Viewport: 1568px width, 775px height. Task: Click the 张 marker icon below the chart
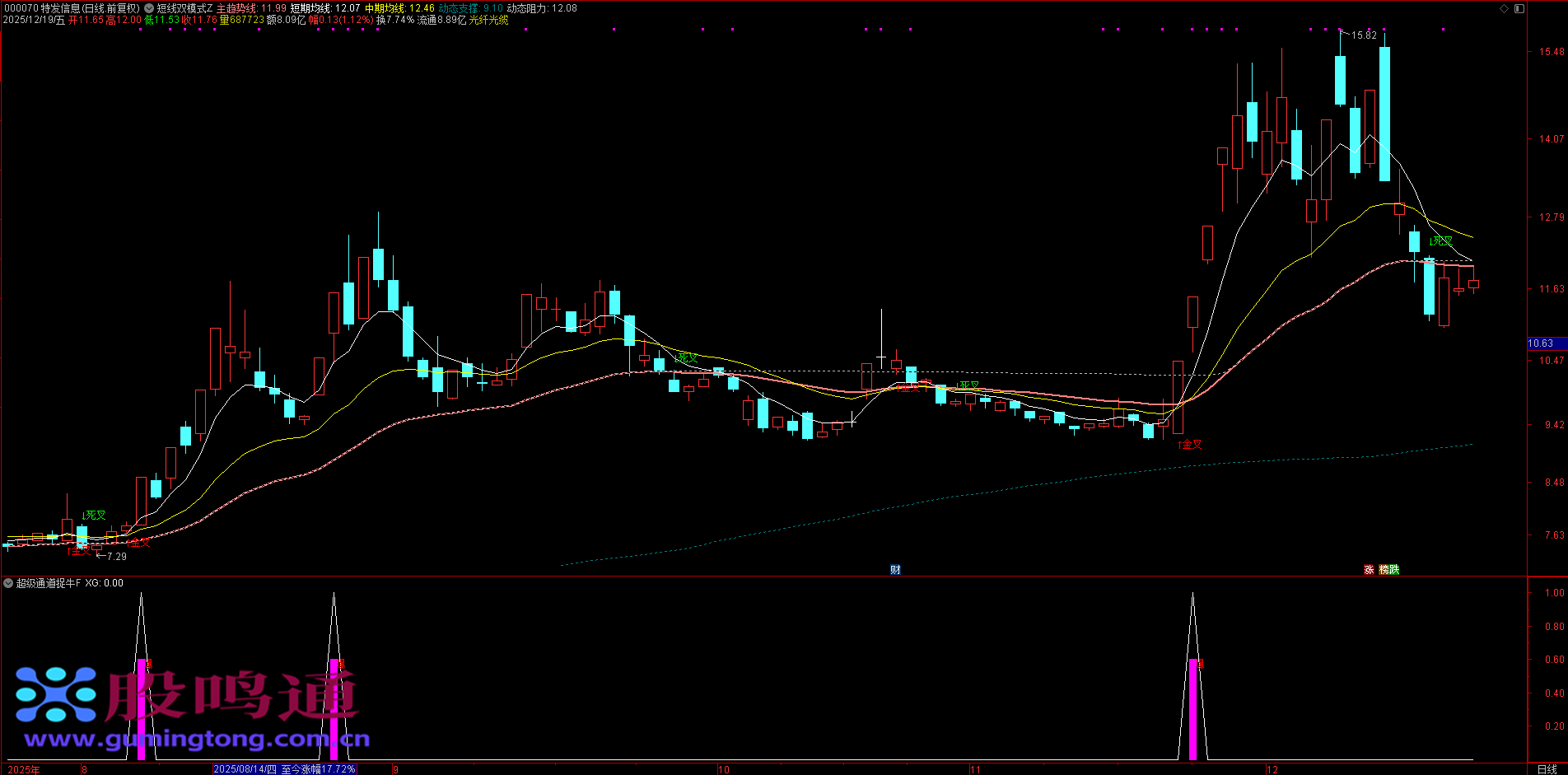tap(1369, 570)
